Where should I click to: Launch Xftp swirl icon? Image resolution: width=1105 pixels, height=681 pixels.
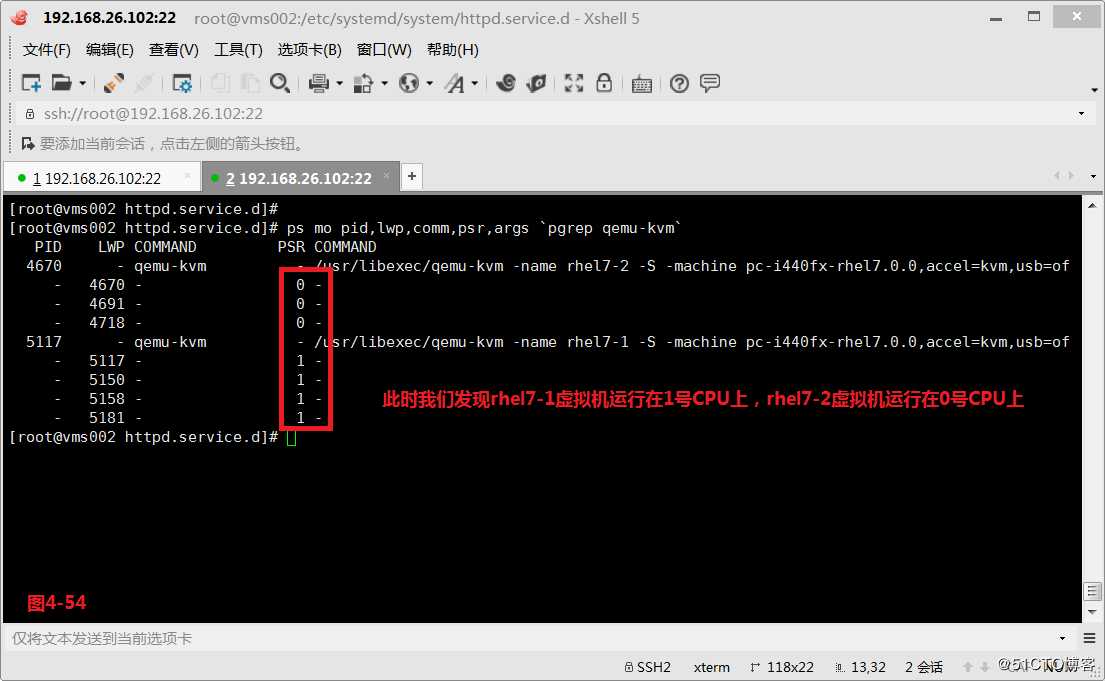(505, 83)
